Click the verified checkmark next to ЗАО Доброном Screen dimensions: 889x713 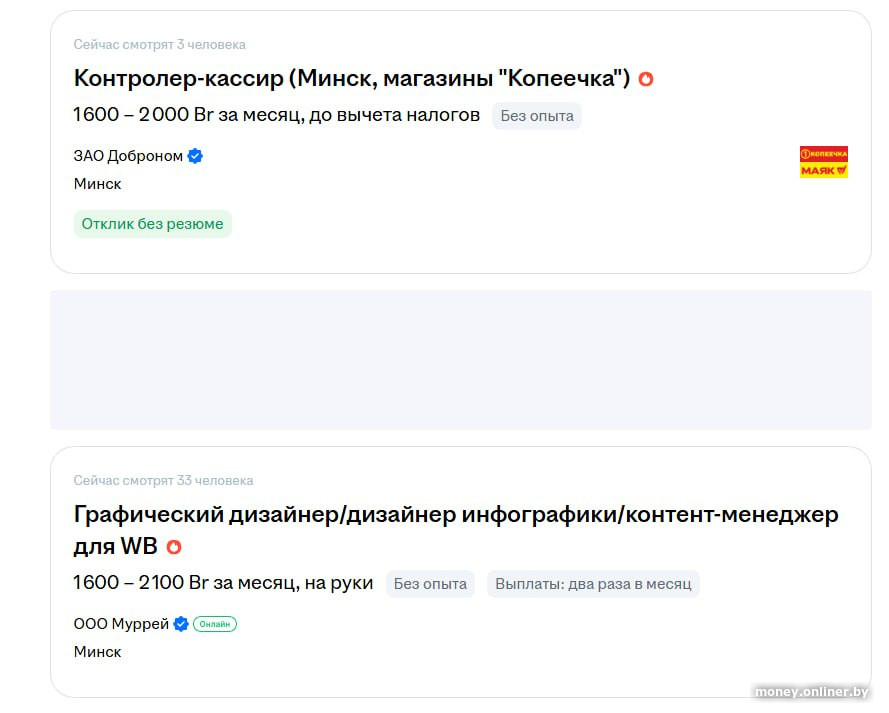[x=195, y=156]
